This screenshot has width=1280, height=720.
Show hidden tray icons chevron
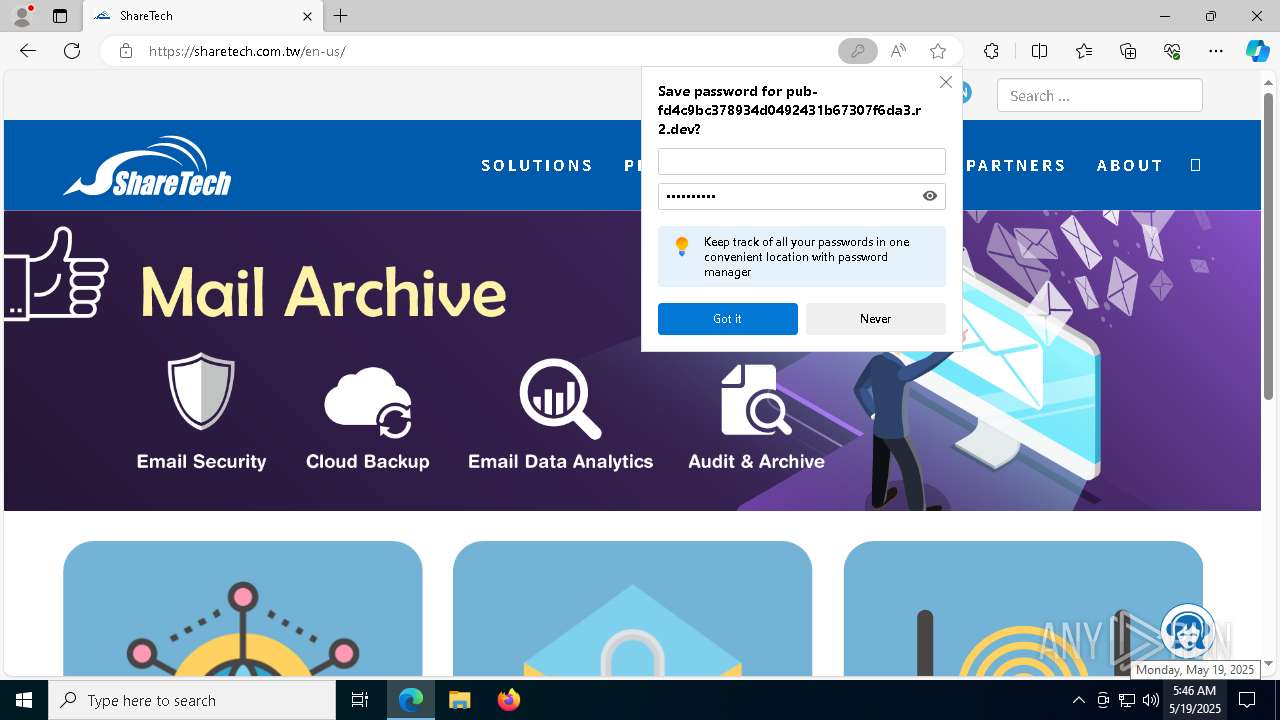pyautogui.click(x=1078, y=700)
